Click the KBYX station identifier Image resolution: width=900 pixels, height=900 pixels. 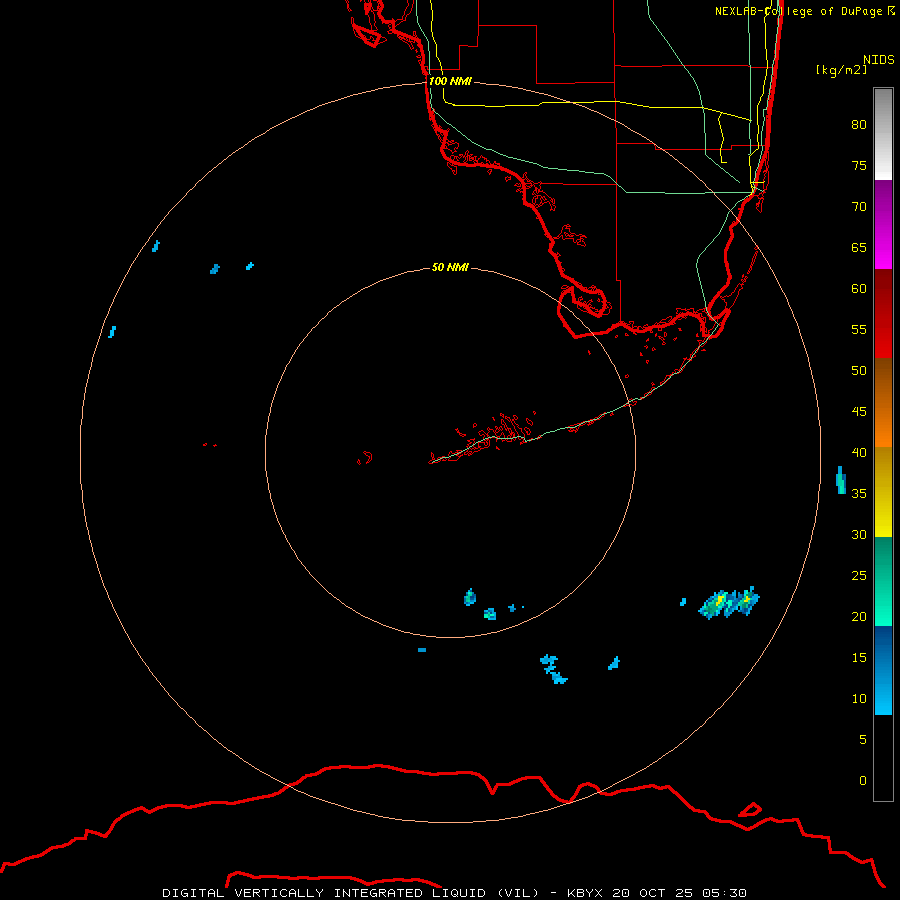(584, 893)
